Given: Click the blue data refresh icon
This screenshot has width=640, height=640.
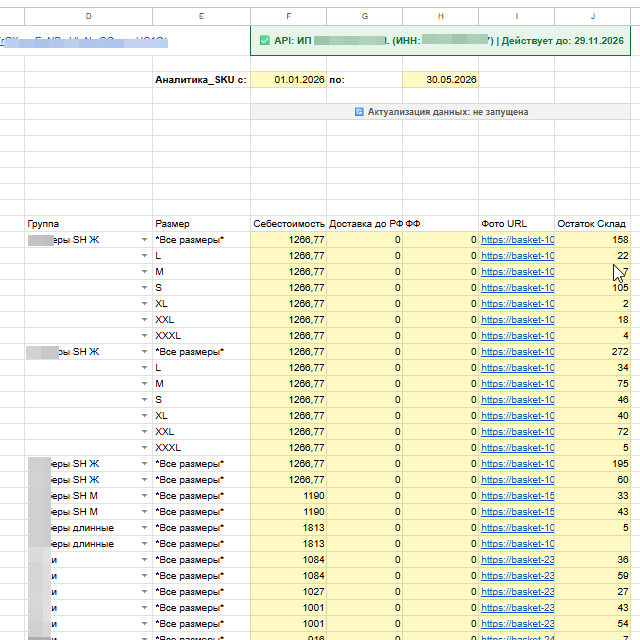Looking at the screenshot, I should click(x=359, y=112).
